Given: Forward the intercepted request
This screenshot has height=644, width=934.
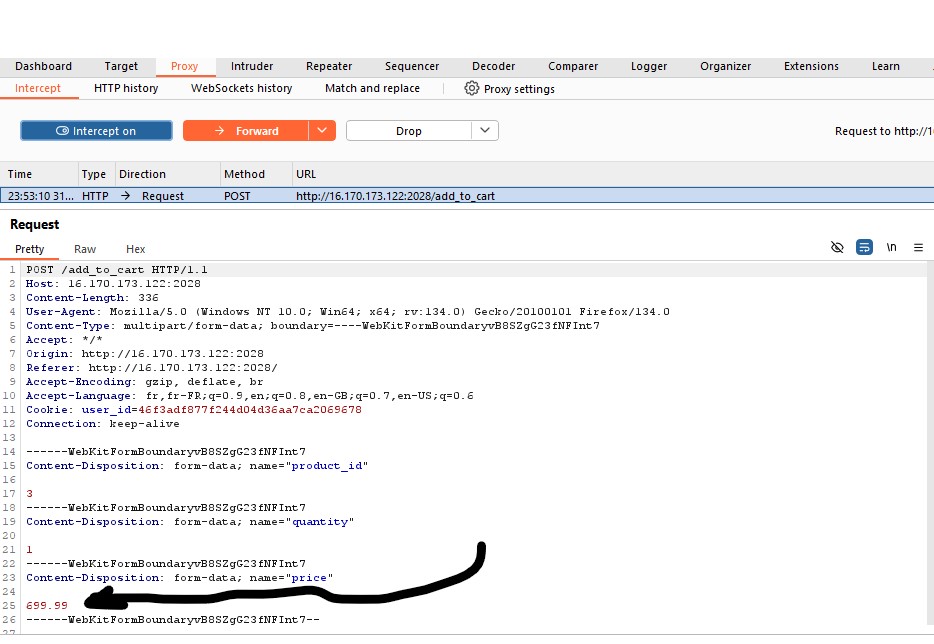Looking at the screenshot, I should coord(245,130).
